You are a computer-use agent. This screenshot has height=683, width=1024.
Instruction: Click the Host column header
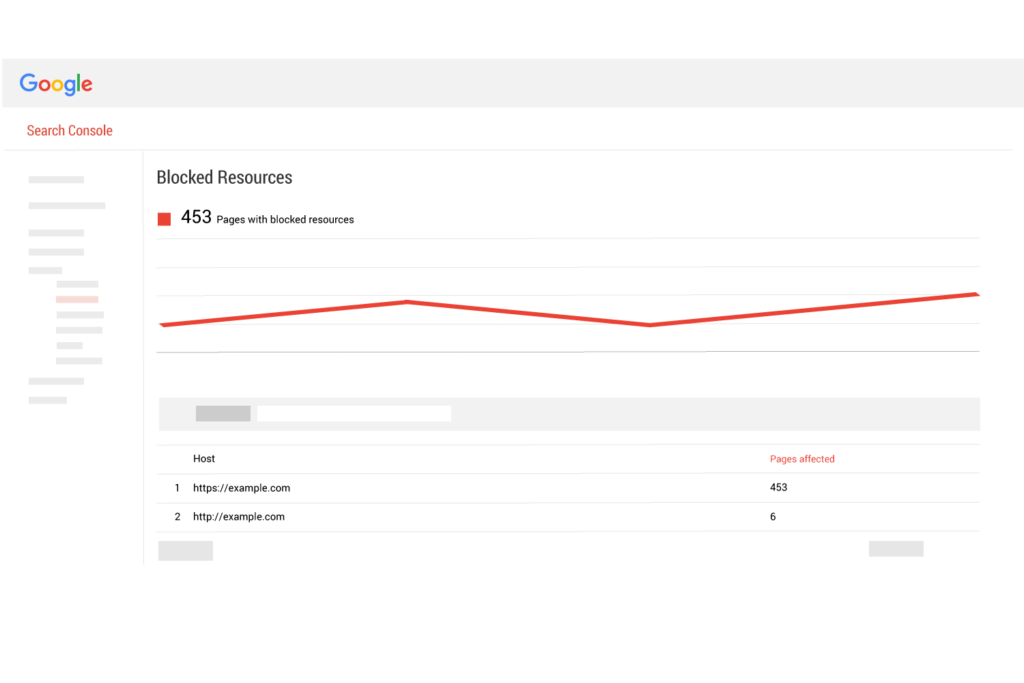coord(204,458)
